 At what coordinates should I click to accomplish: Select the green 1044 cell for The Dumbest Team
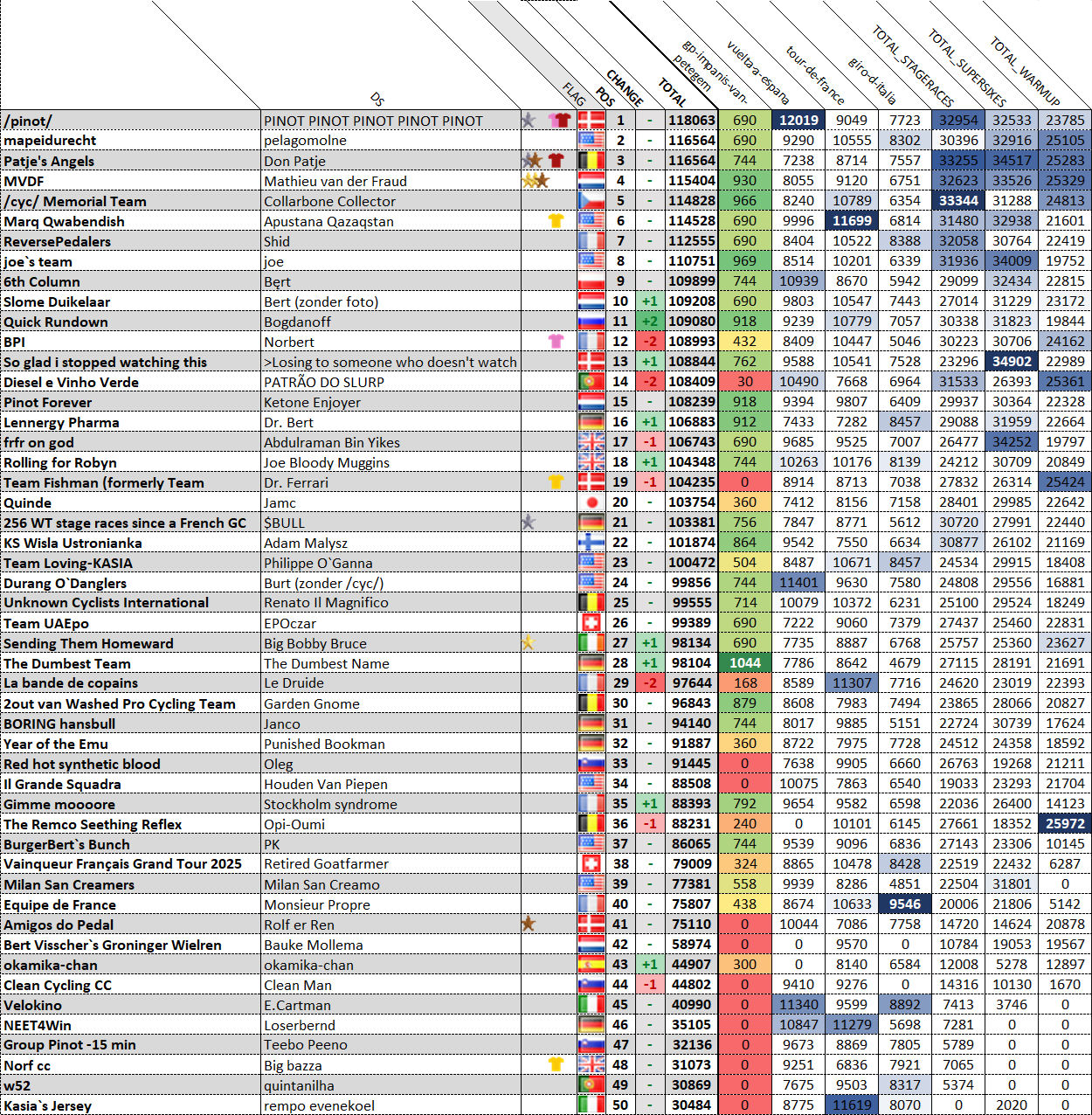point(744,662)
